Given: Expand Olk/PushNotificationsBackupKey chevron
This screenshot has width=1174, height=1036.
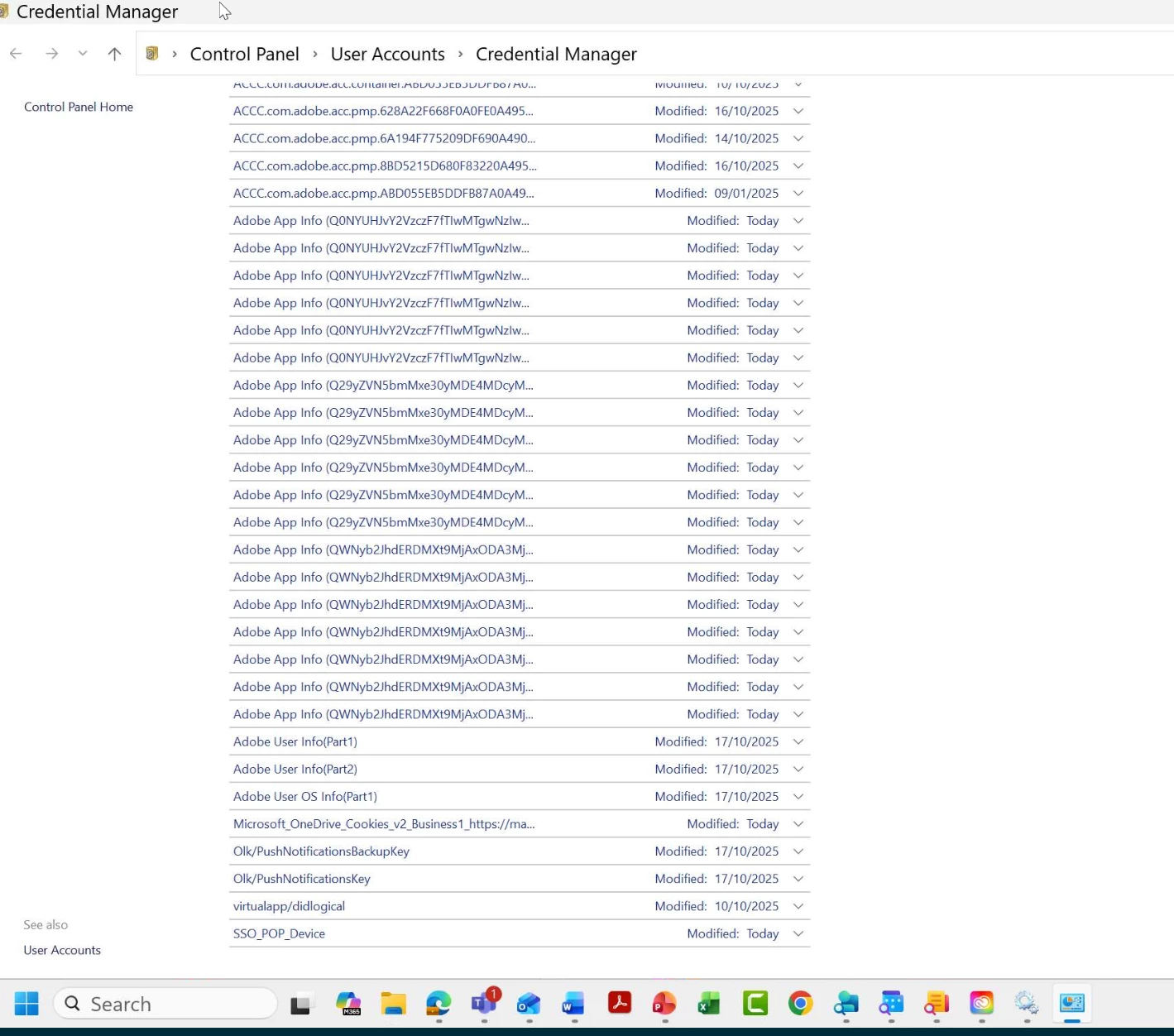Looking at the screenshot, I should [x=798, y=851].
